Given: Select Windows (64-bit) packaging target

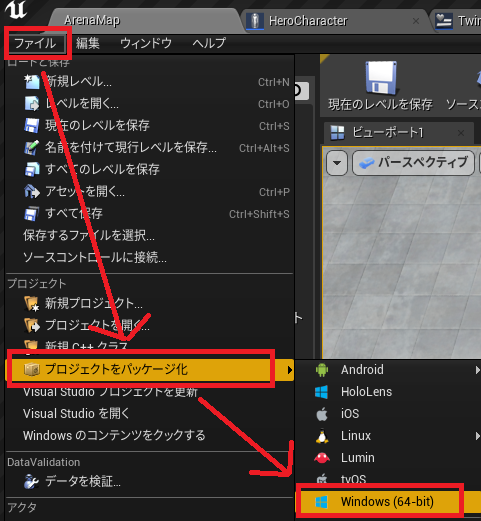Looking at the screenshot, I should point(388,502).
